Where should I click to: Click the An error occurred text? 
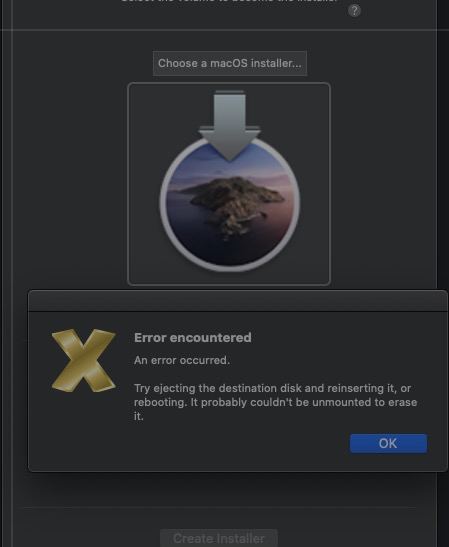click(182, 360)
